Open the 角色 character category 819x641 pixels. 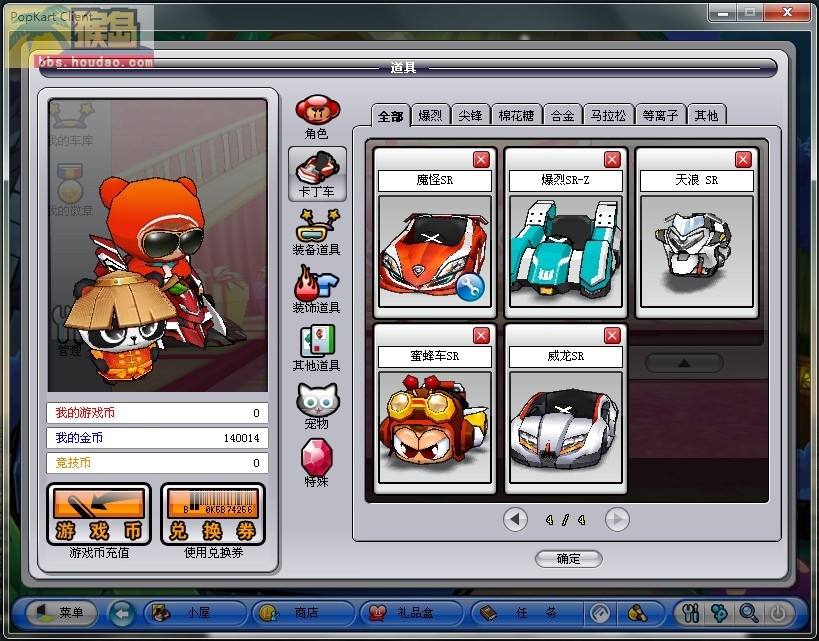[x=317, y=117]
